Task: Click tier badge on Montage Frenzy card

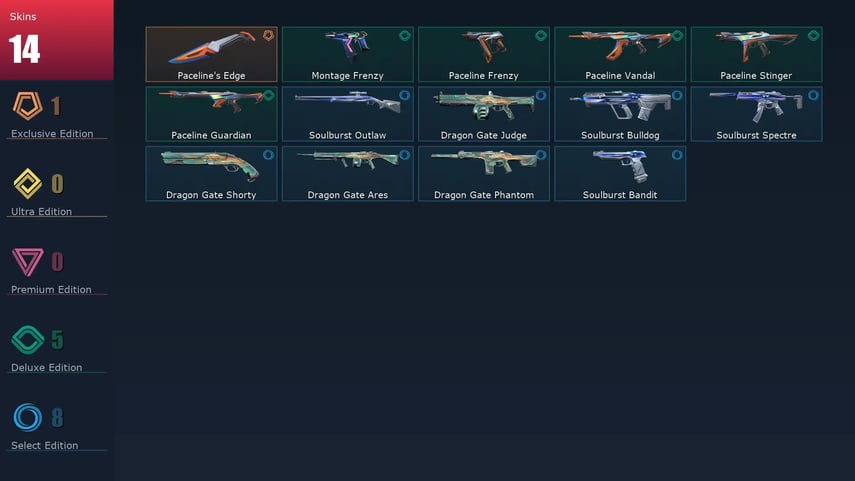Action: (x=405, y=35)
